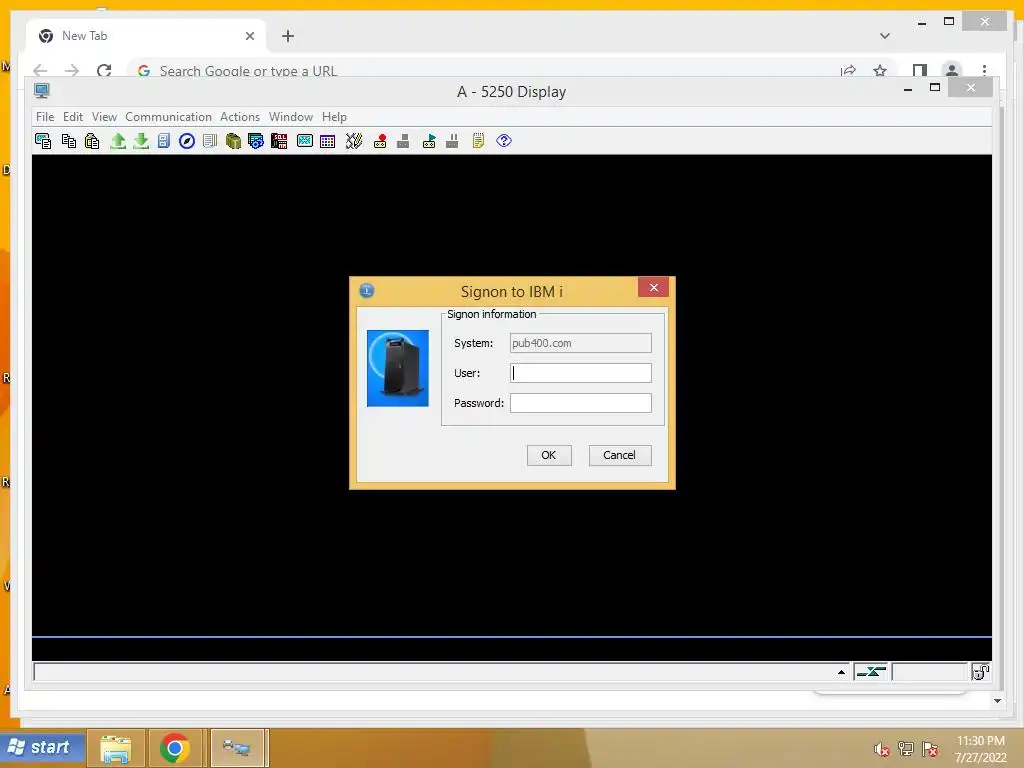Click the Password input field
The width and height of the screenshot is (1024, 768).
click(x=581, y=403)
